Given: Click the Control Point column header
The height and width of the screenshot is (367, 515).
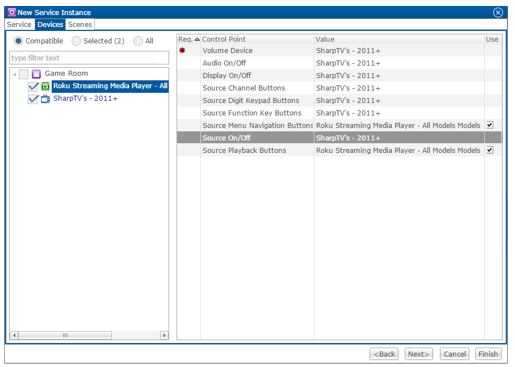Looking at the screenshot, I should click(257, 39).
